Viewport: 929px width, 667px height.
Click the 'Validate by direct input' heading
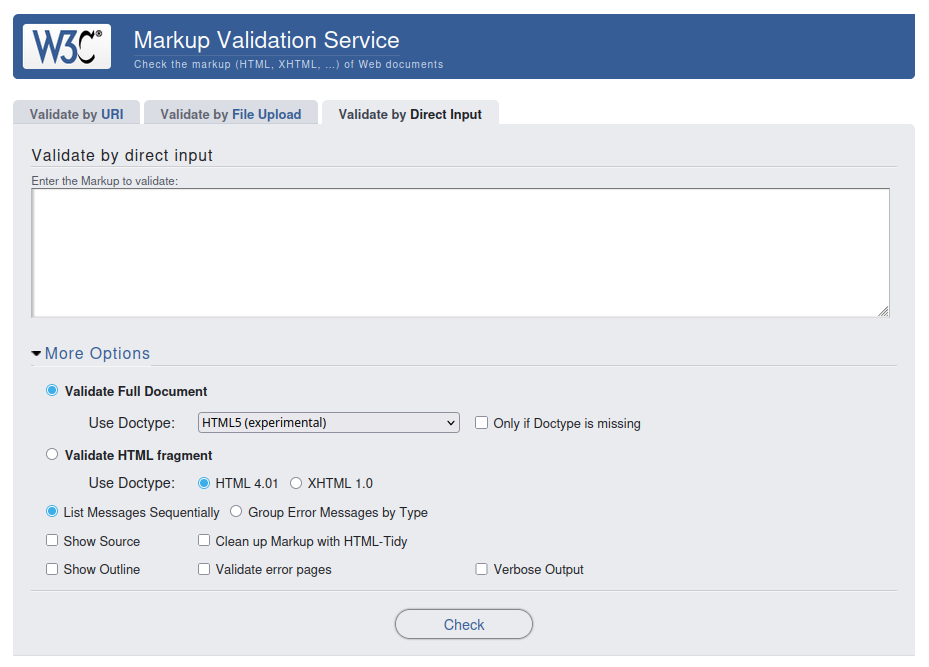pyautogui.click(x=122, y=155)
